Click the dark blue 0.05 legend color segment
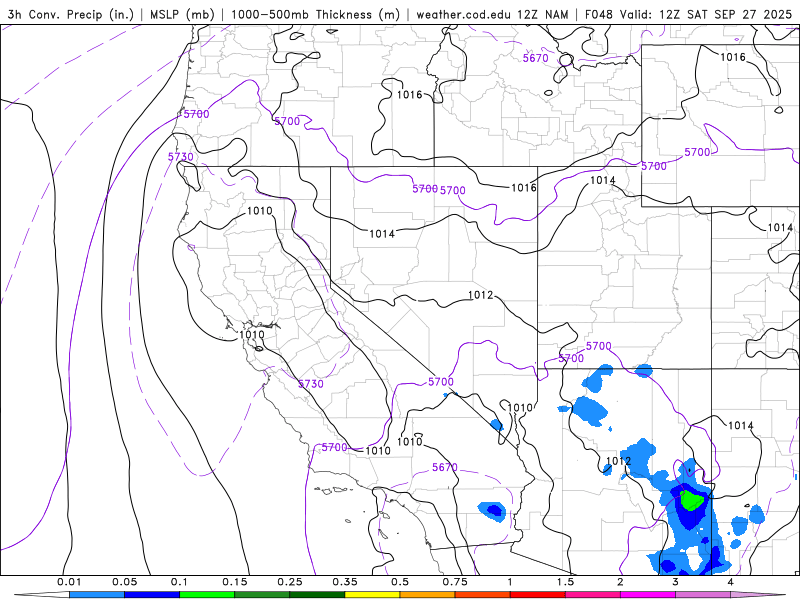 click(x=152, y=595)
